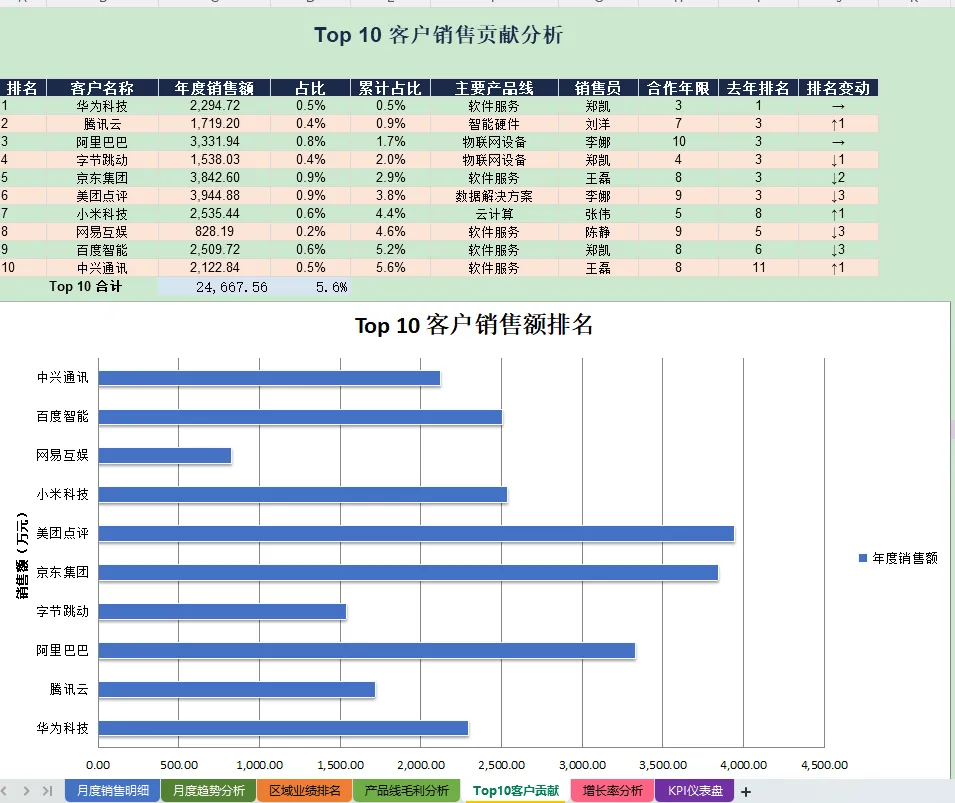955x803 pixels.
Task: Select last-year rank cell 11
Action: [758, 267]
